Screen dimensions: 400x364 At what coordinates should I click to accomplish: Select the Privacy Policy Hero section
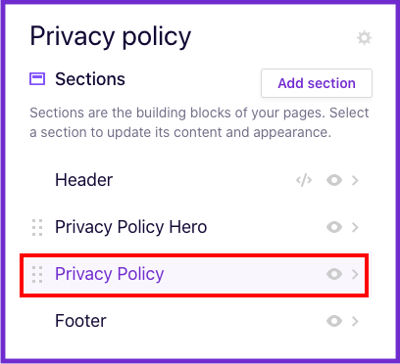[195, 227]
